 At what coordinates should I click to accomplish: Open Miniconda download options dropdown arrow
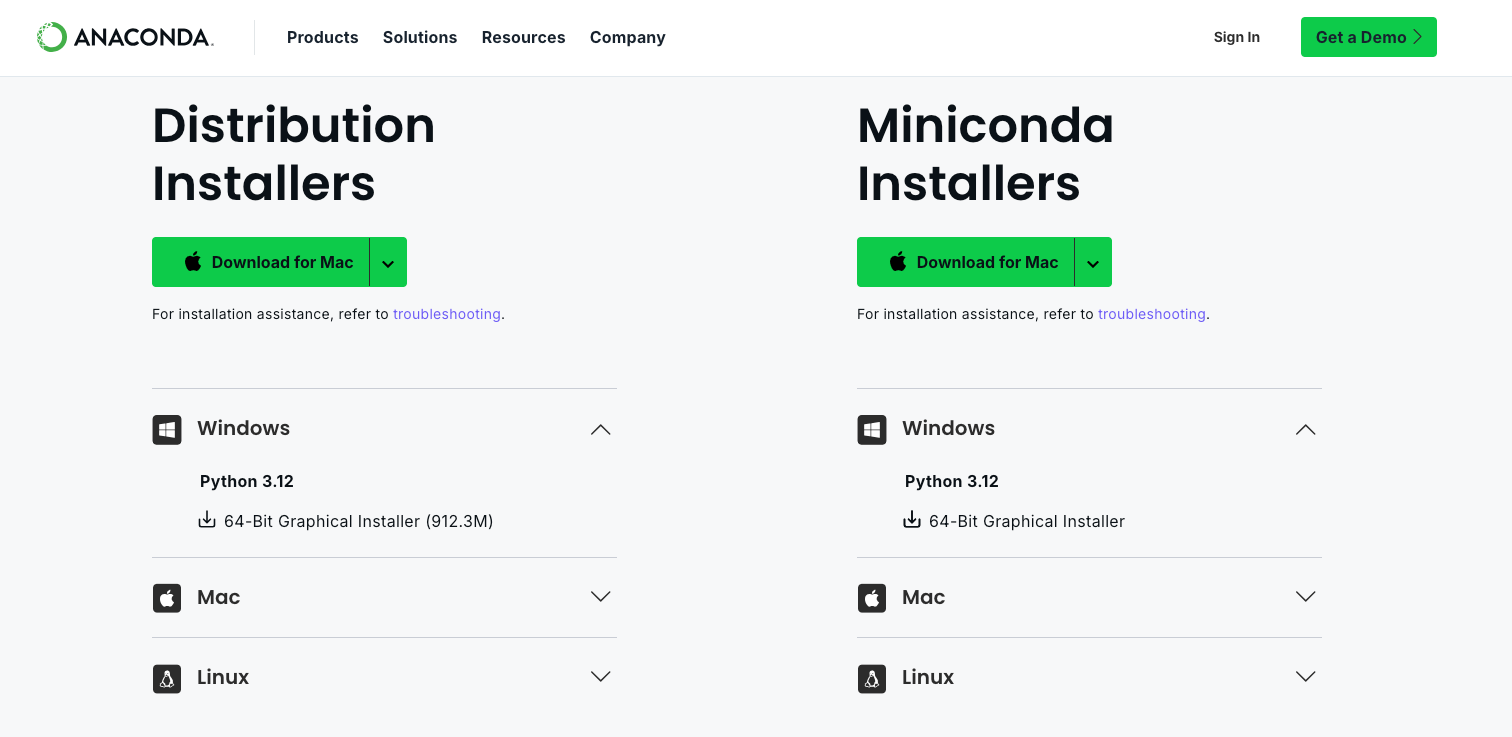click(1093, 262)
